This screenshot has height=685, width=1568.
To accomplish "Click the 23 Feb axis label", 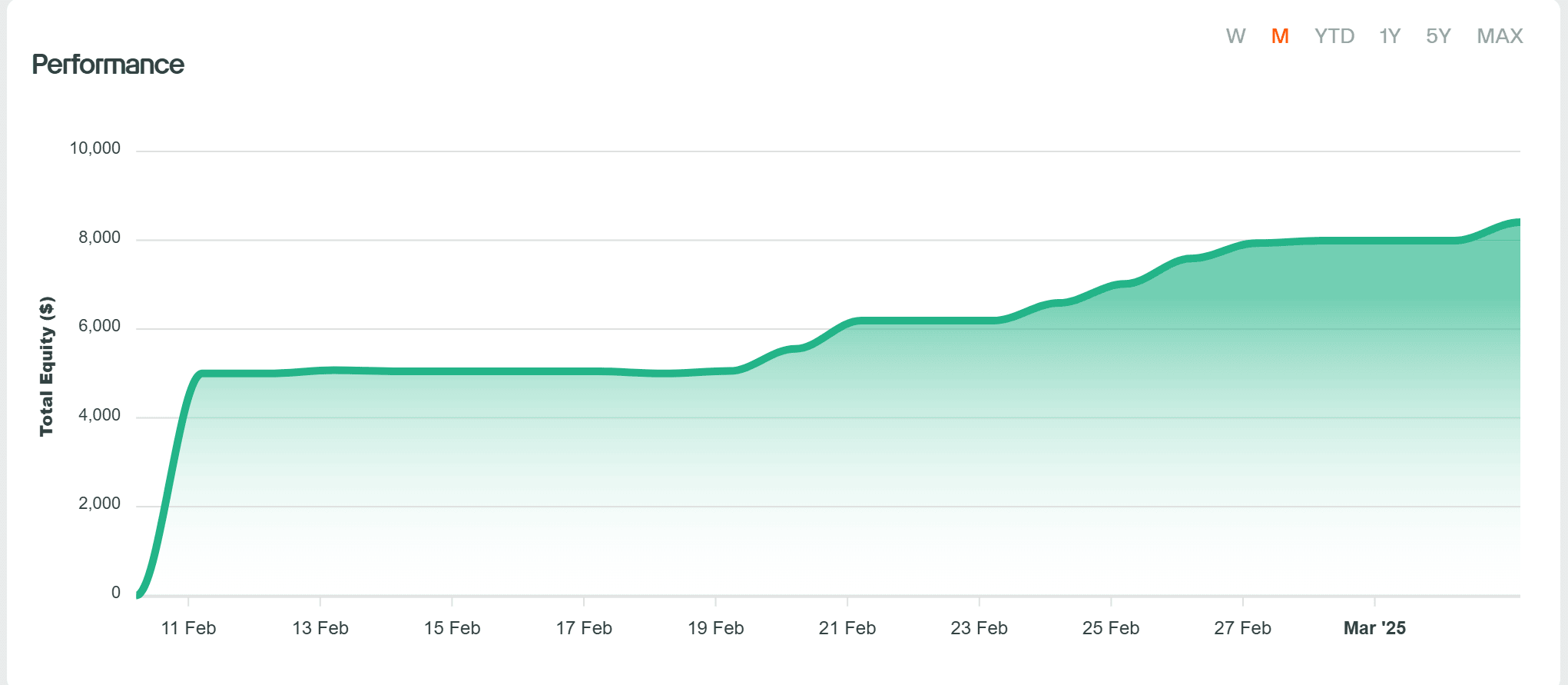I will [x=980, y=628].
